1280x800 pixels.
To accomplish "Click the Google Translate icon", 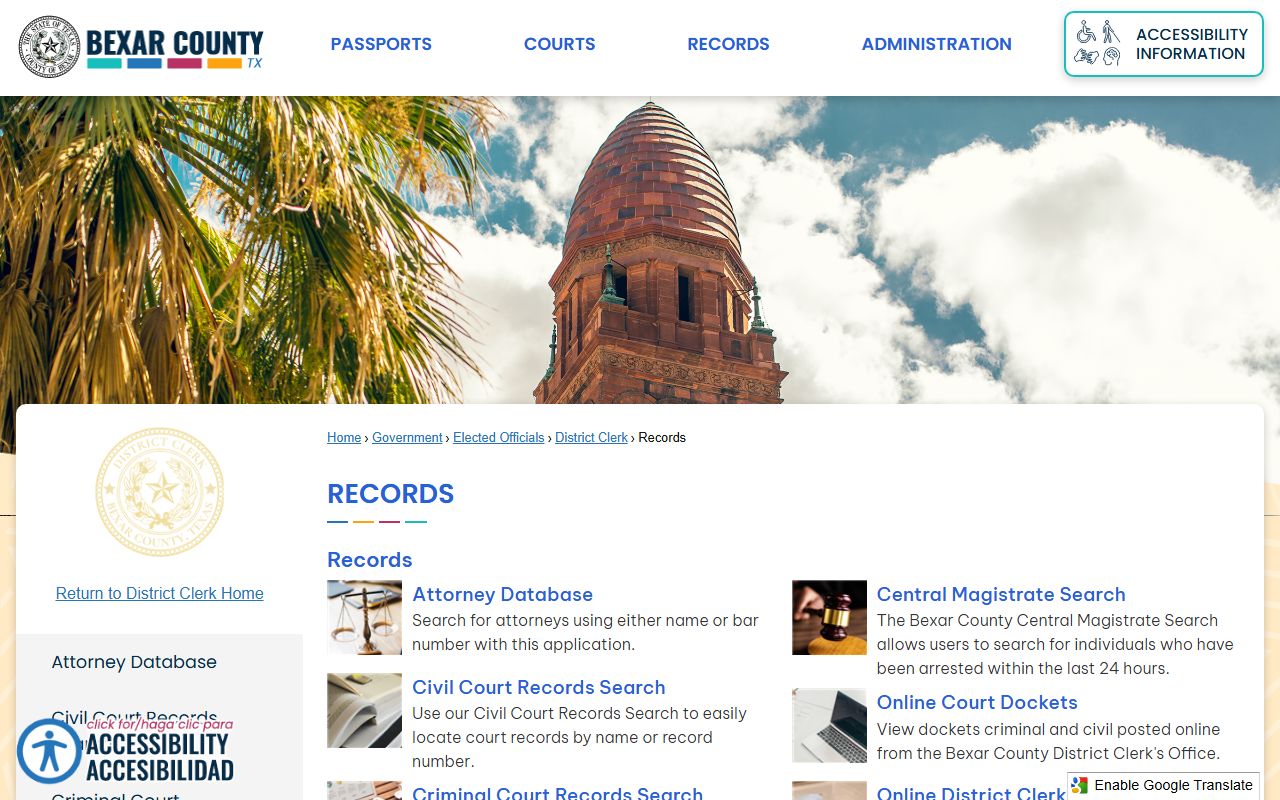I will (x=1080, y=785).
